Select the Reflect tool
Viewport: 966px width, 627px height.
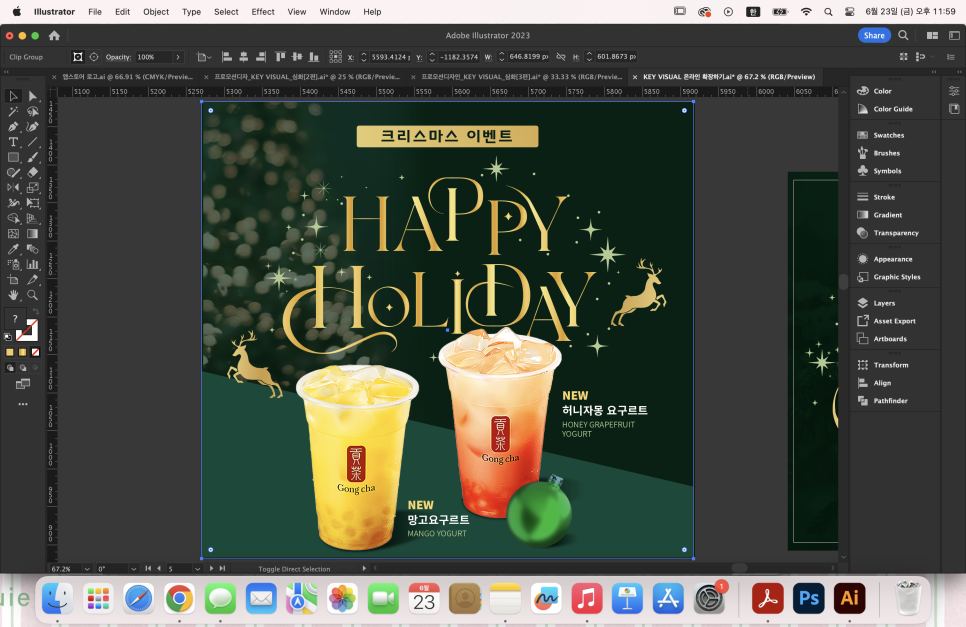point(13,188)
